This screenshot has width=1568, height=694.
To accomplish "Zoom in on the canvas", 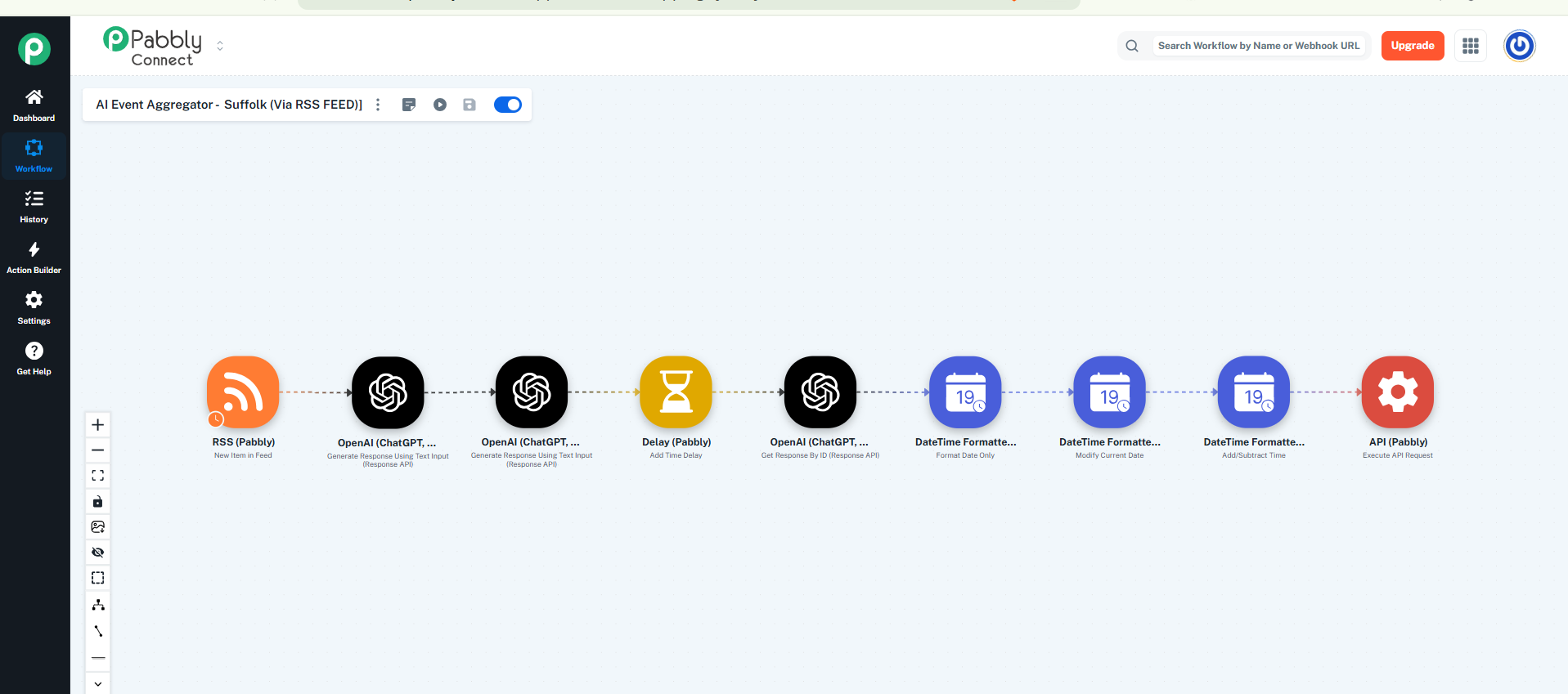I will pos(98,425).
